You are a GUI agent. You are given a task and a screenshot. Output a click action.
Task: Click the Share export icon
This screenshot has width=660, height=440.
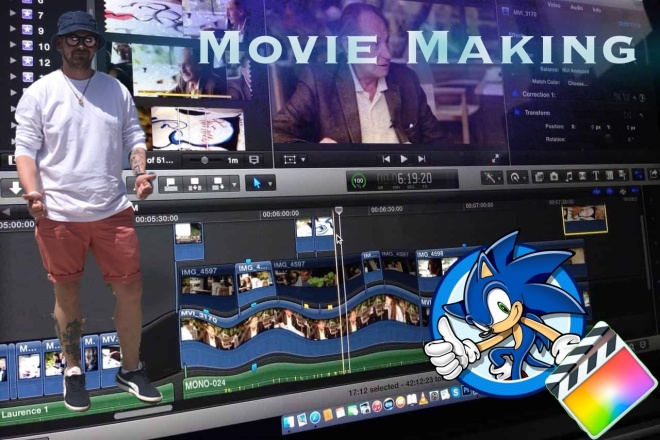[x=654, y=173]
